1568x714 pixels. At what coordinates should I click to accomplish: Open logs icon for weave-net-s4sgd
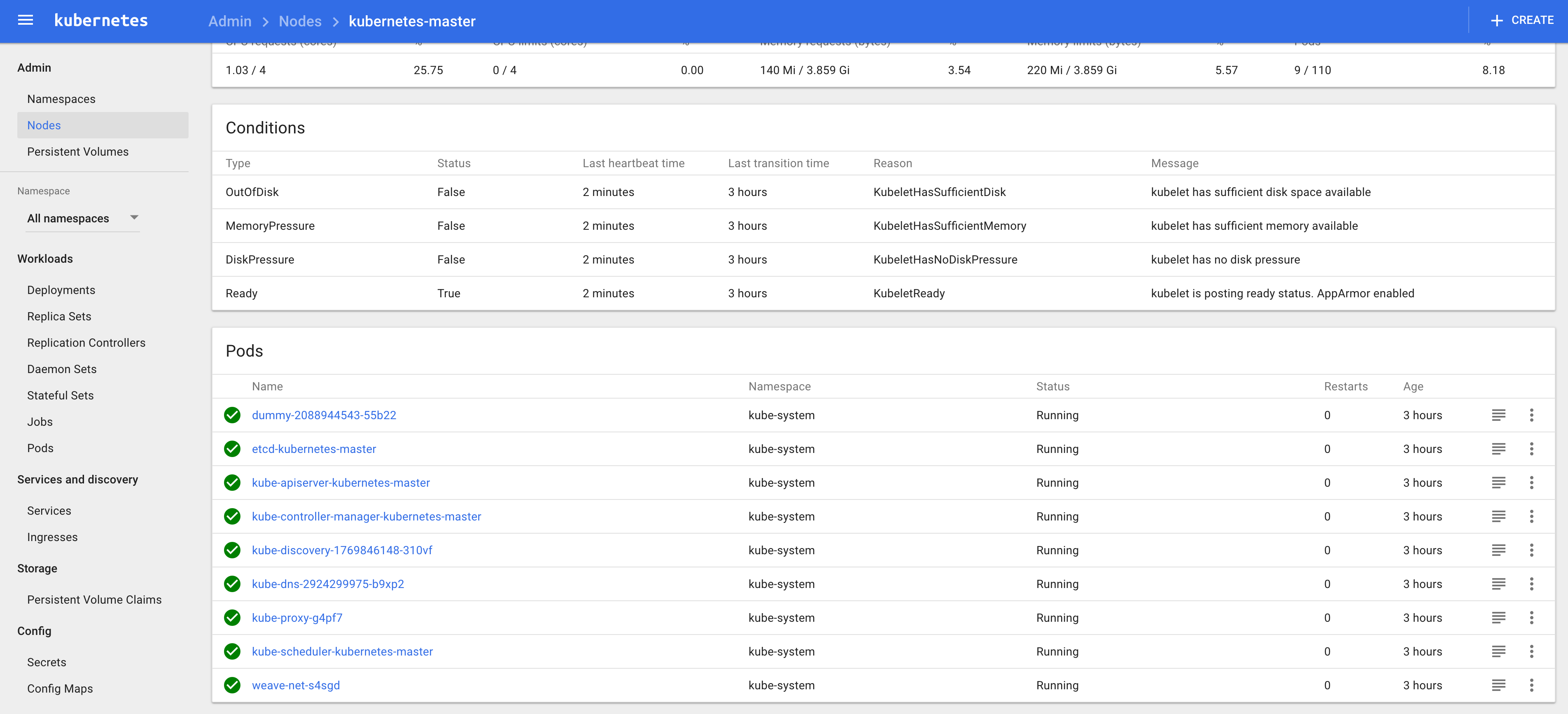click(1498, 686)
